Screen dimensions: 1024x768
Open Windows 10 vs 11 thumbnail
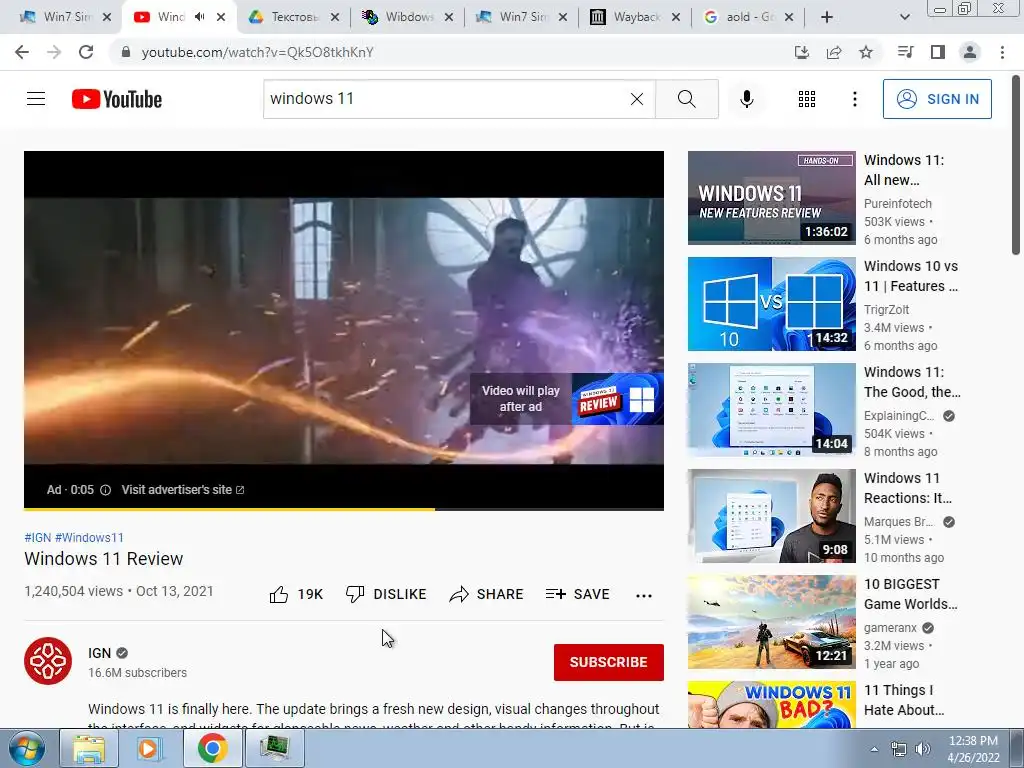pos(771,304)
